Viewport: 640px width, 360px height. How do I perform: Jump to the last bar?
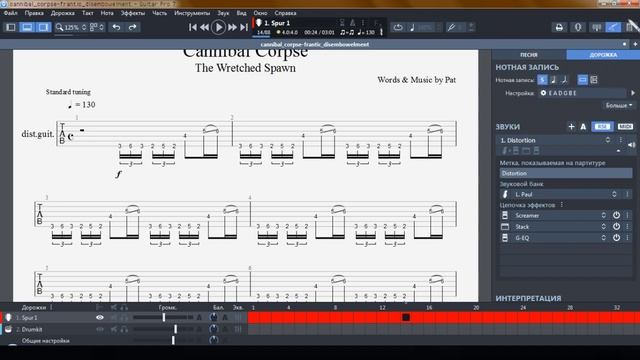click(244, 27)
